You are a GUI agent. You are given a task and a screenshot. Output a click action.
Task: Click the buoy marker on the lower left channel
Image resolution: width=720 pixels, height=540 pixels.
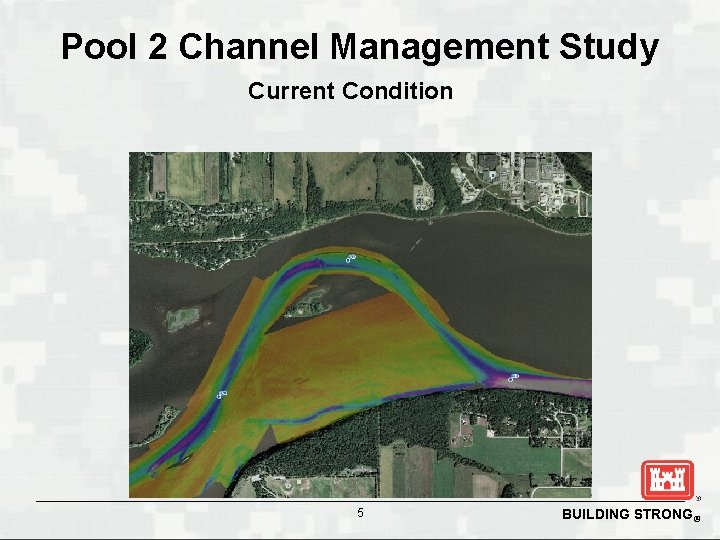click(222, 394)
